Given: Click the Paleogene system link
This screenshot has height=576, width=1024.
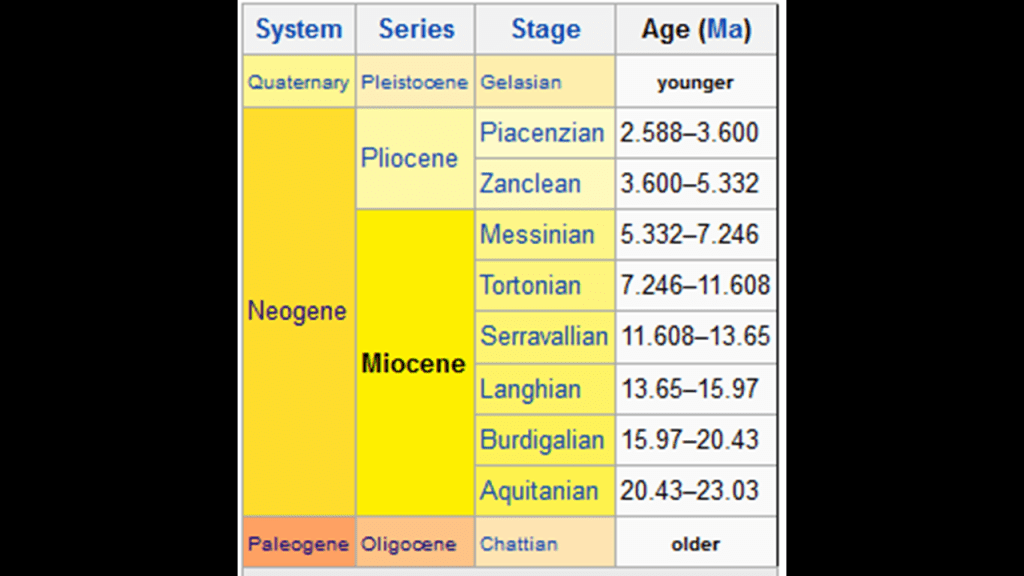Looking at the screenshot, I should pos(298,545).
